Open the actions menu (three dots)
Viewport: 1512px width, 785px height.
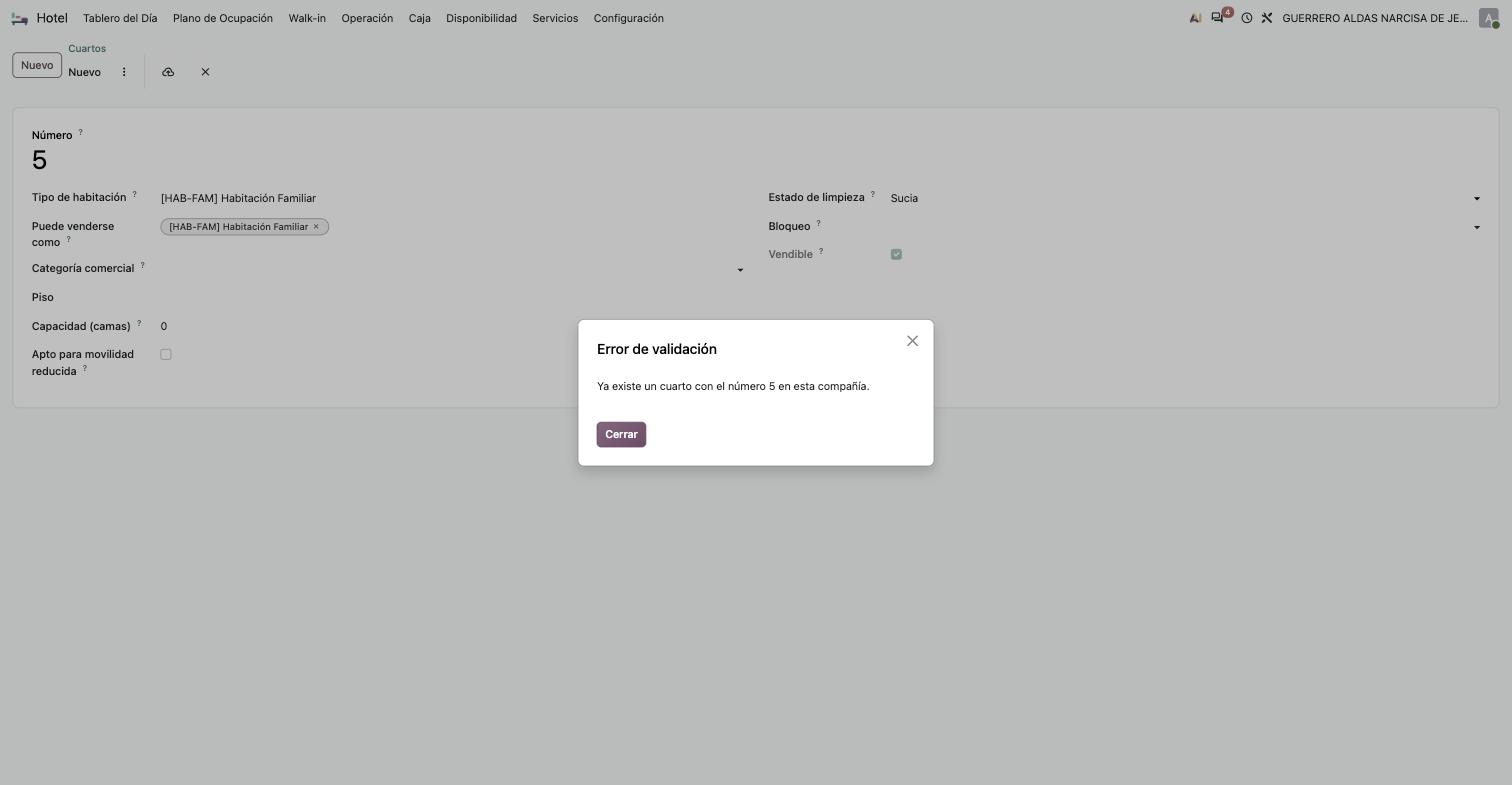[x=124, y=72]
